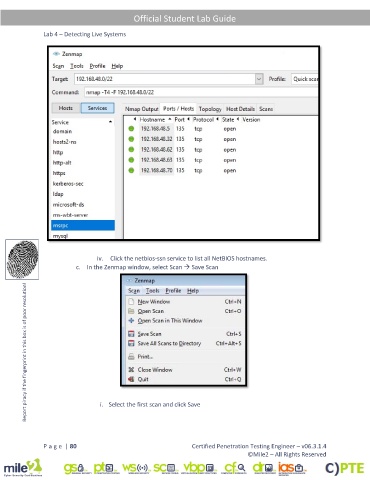Choose Save All Scans to Directory
The height and width of the screenshot is (480, 370).
(x=184, y=343)
